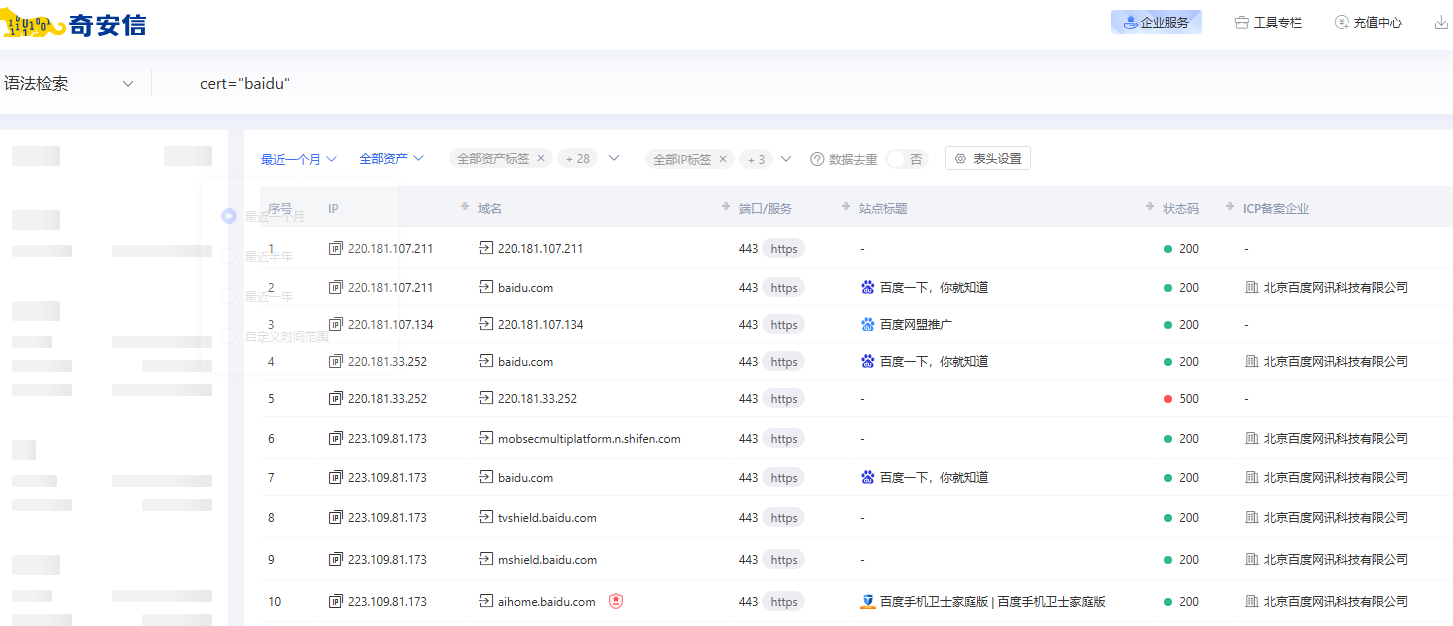Click the red shield badge after aihome.baidu.com

[616, 601]
